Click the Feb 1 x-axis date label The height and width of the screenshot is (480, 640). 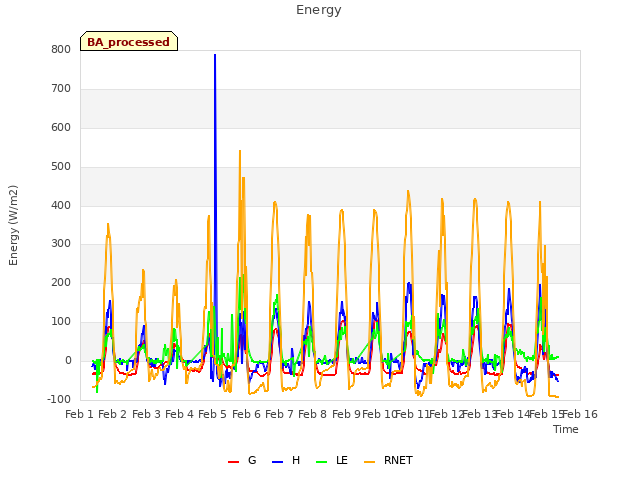(x=80, y=414)
